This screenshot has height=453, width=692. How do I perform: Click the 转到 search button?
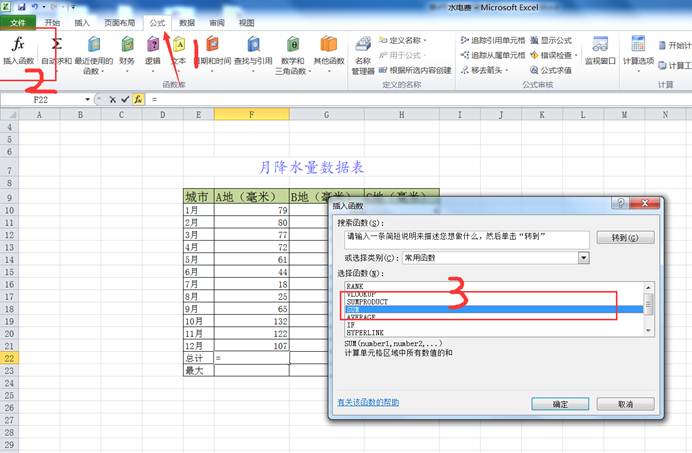pyautogui.click(x=624, y=238)
